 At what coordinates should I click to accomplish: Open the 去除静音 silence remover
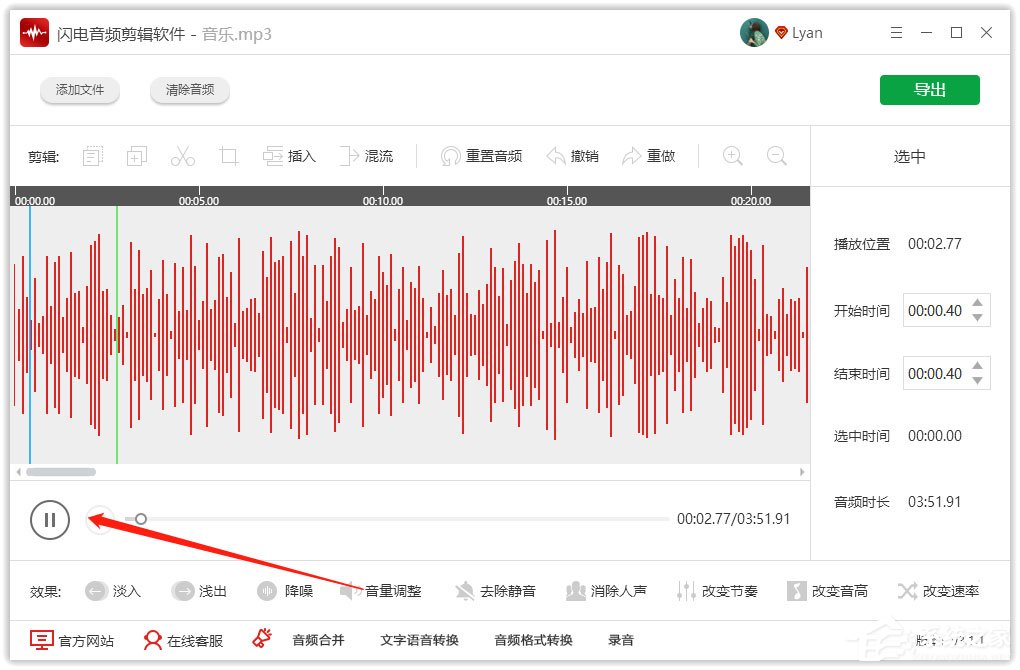pyautogui.click(x=495, y=590)
